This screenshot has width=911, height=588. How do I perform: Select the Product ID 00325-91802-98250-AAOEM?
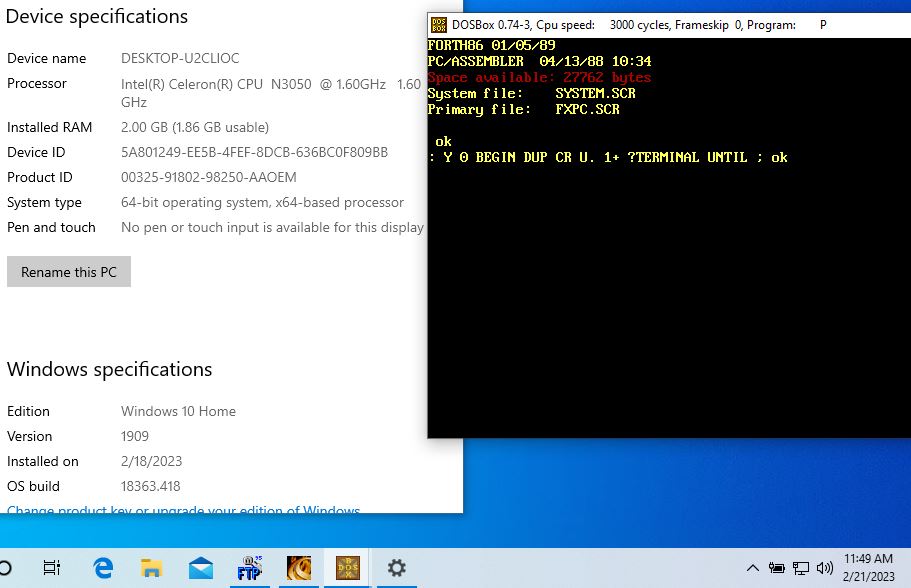click(209, 178)
